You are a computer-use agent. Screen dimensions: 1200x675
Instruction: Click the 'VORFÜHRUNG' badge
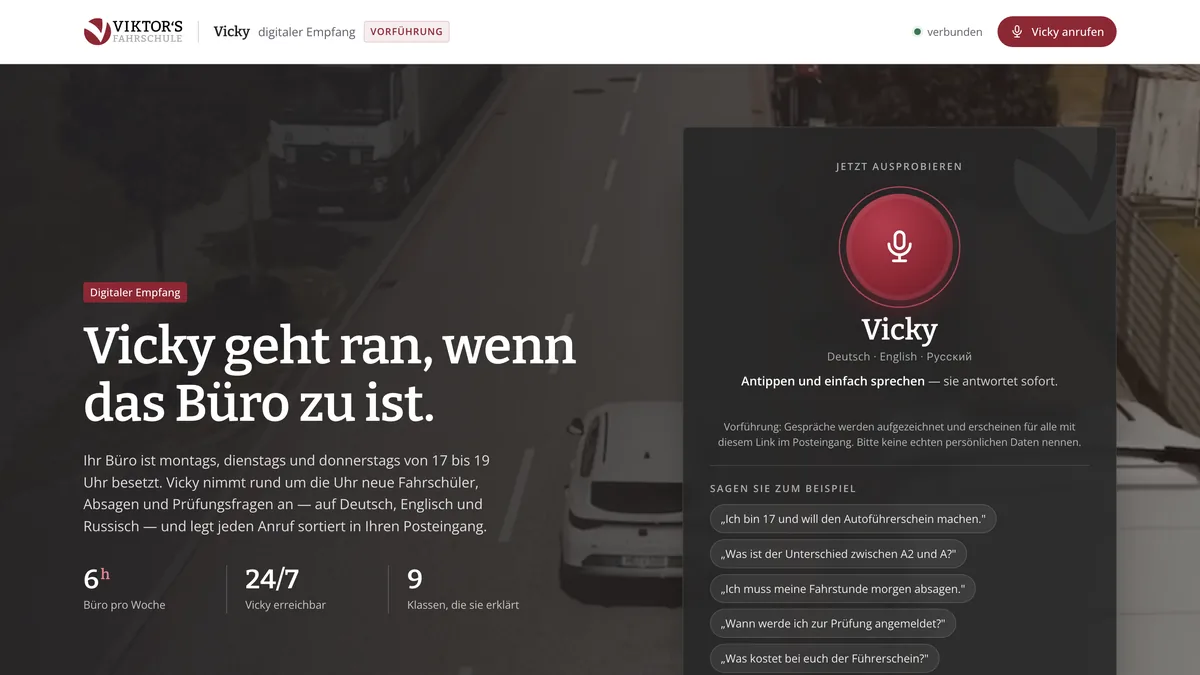pos(406,32)
